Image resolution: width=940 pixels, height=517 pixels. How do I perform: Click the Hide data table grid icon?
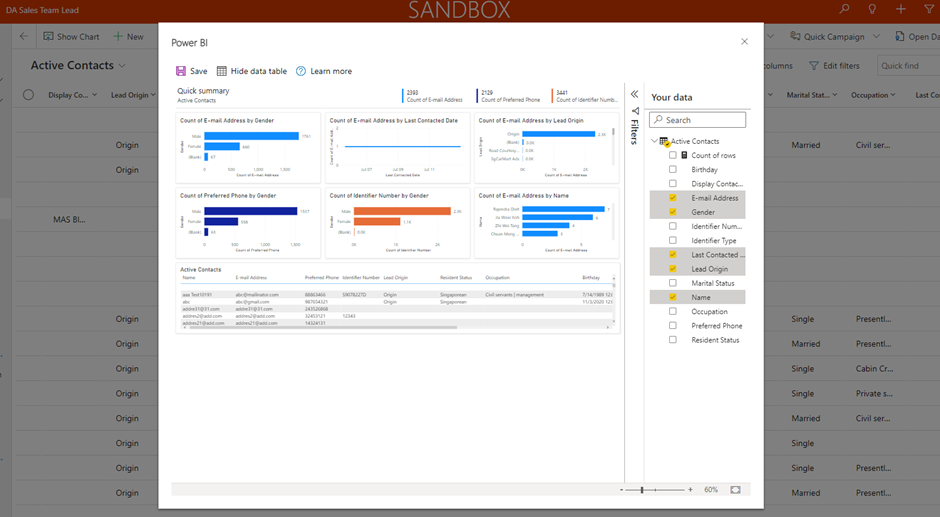[222, 71]
